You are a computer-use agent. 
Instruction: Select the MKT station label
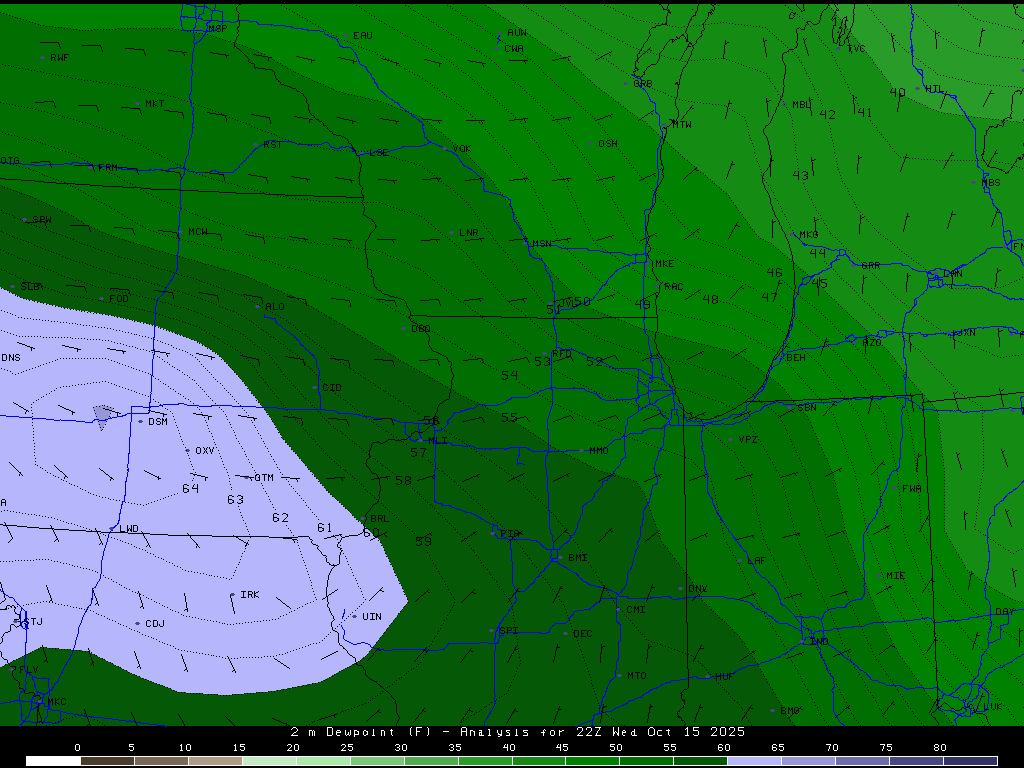pyautogui.click(x=155, y=104)
